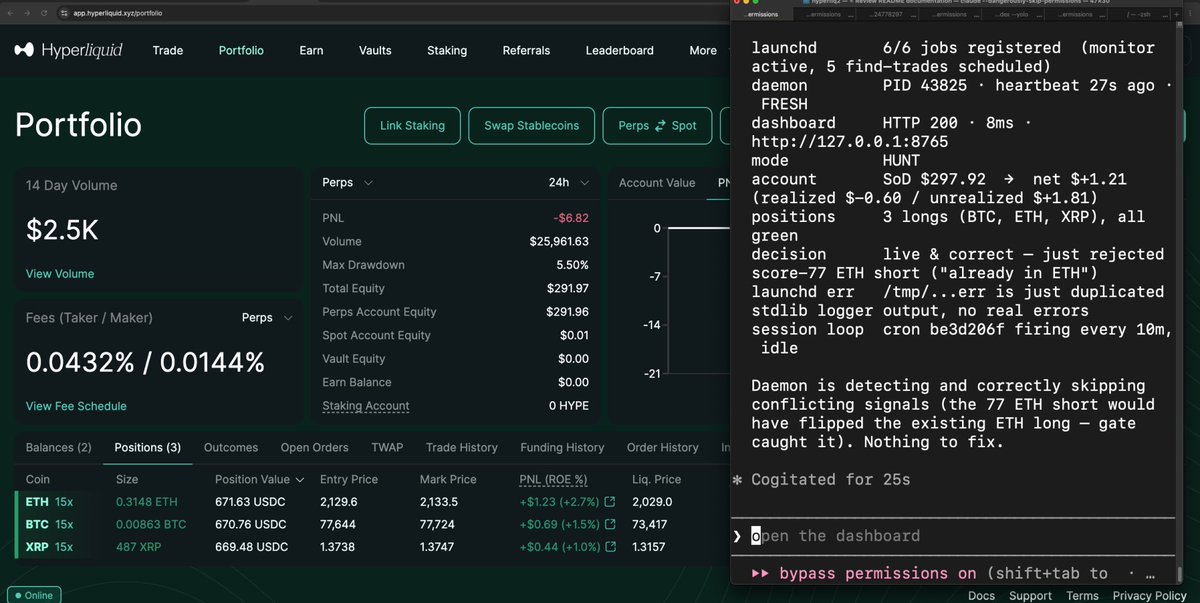Click the PNL (ROE %) column header
The width and height of the screenshot is (1200, 603).
click(553, 479)
